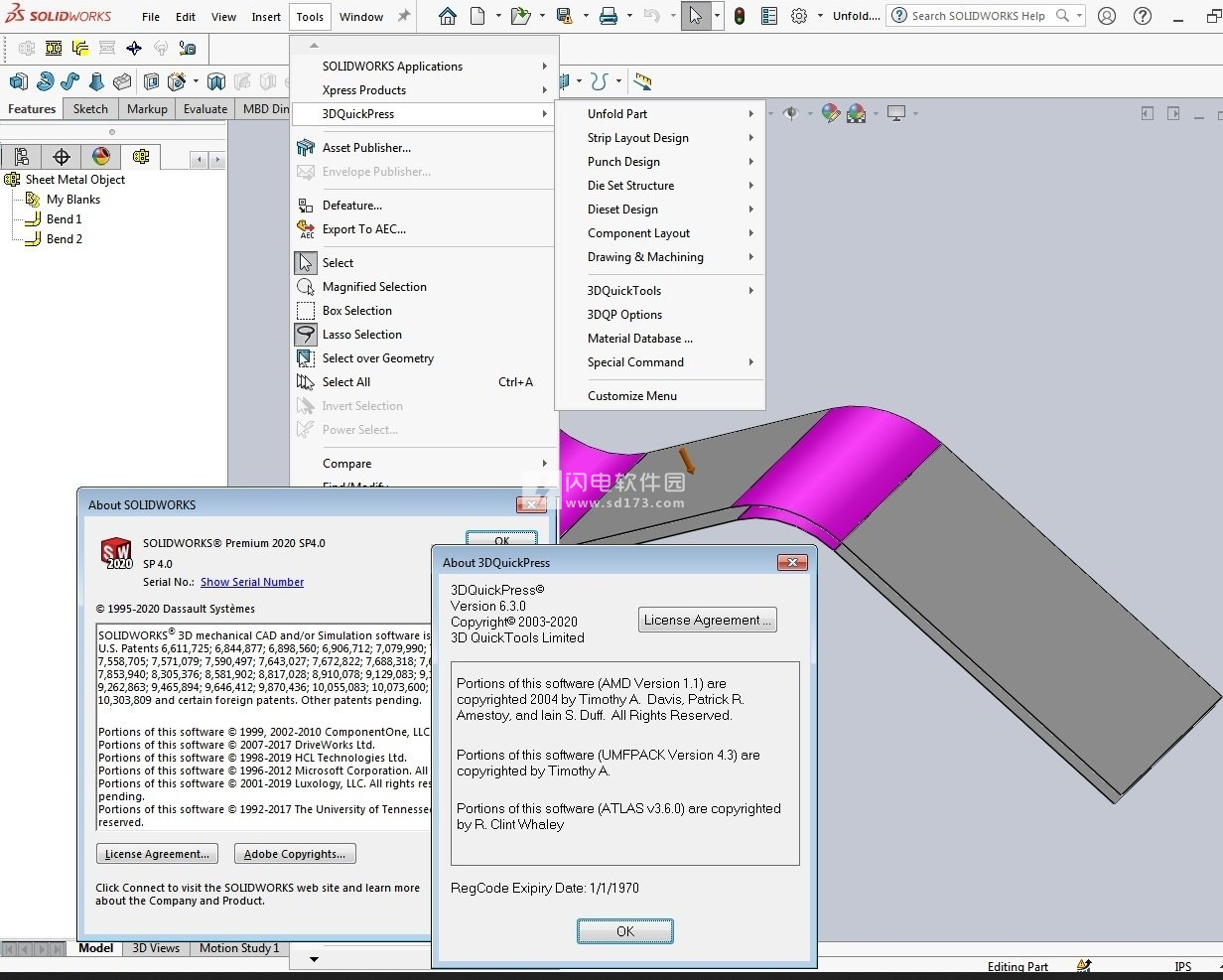Click License Agreement button in About 3DQuickPress

(x=708, y=621)
